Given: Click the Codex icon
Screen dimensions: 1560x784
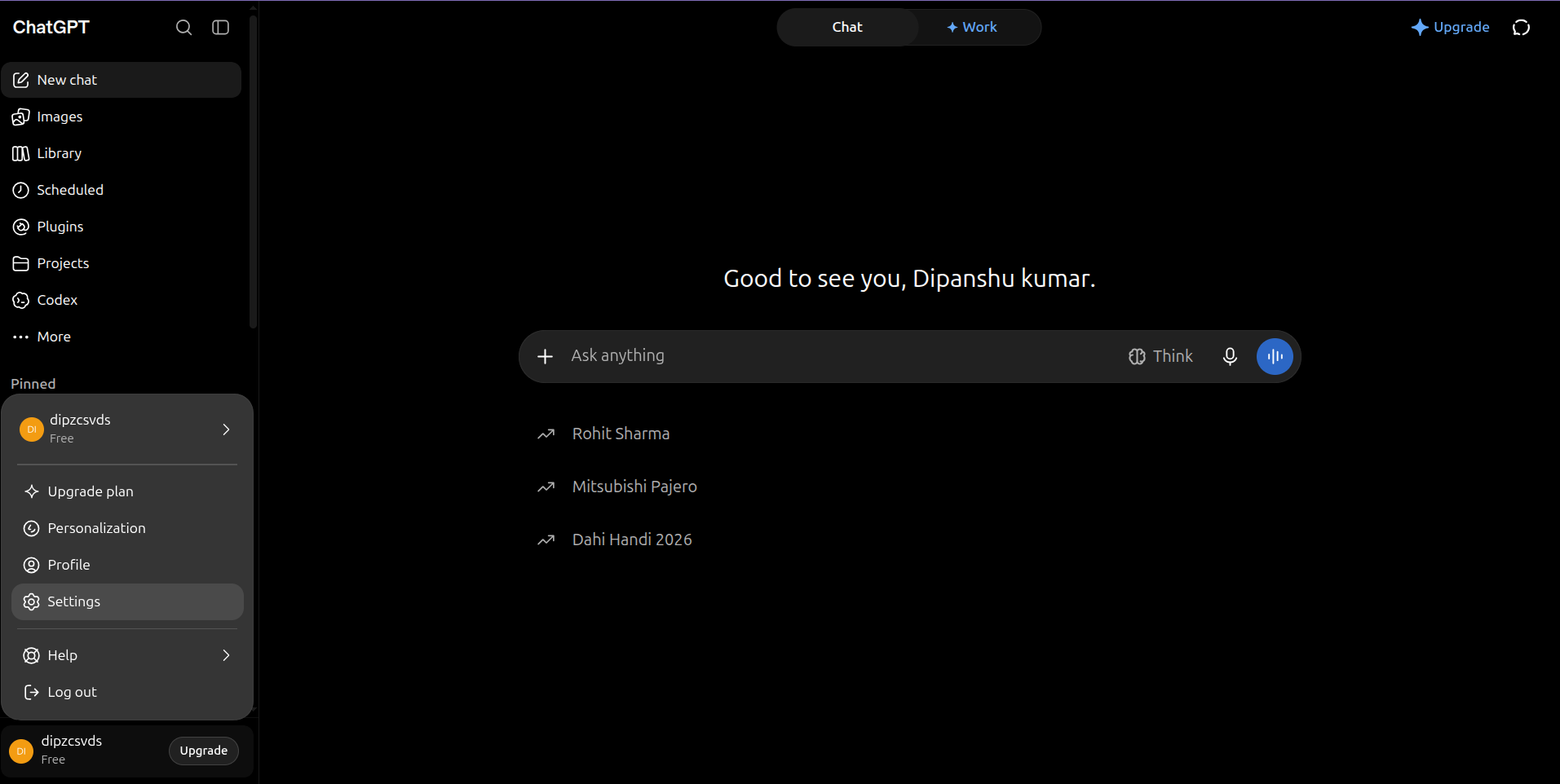Looking at the screenshot, I should click(21, 300).
